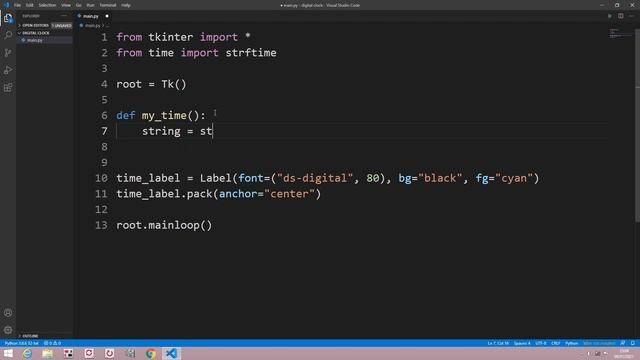Click 'my_time' function name on line 6
This screenshot has width=640, height=360.
point(164,116)
